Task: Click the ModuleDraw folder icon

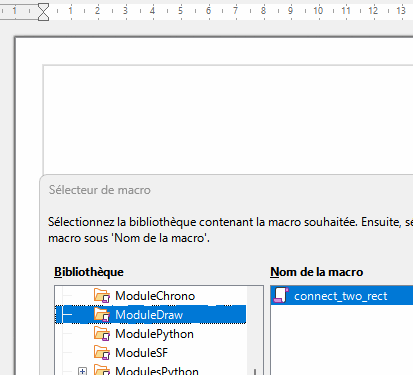Action: (x=102, y=315)
